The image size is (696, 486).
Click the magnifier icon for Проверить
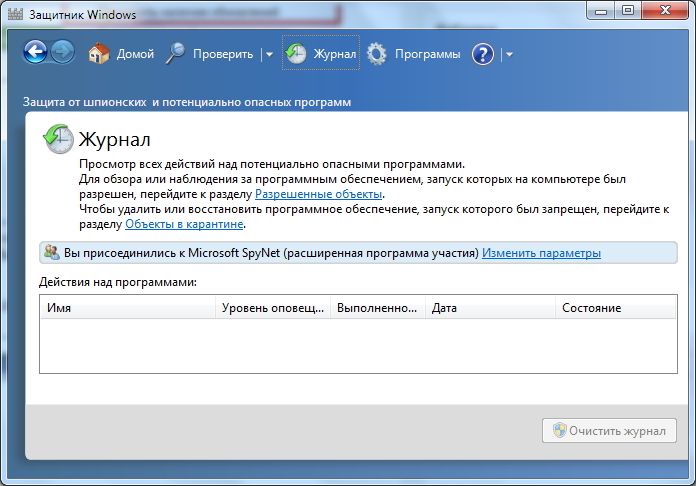click(x=176, y=54)
